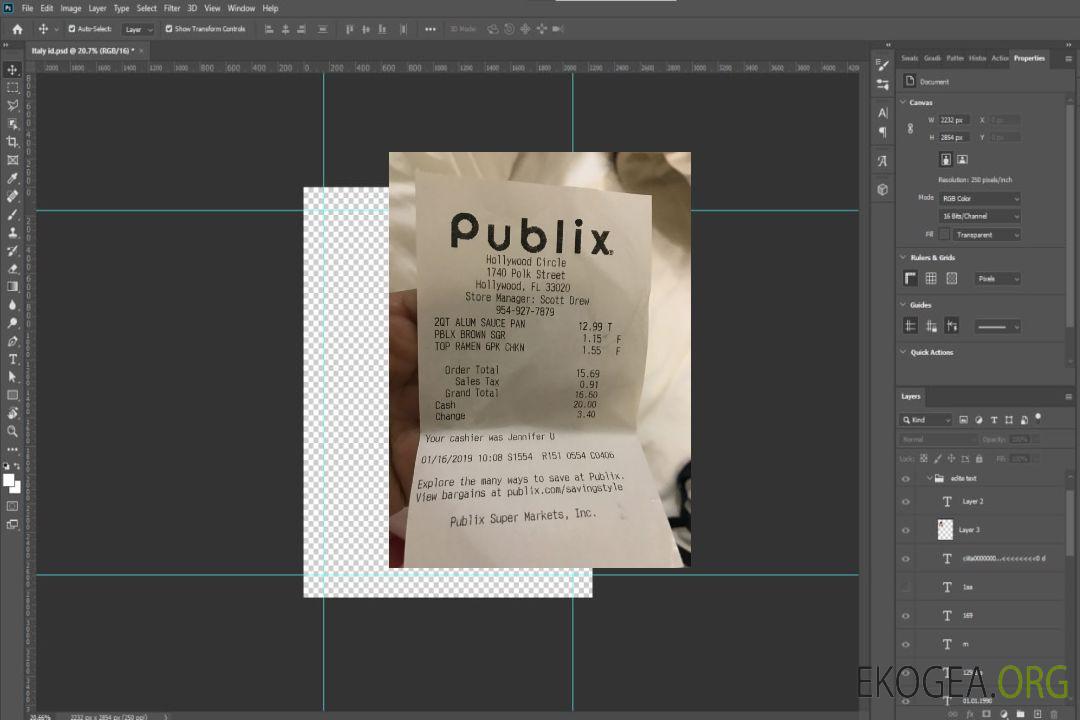Click the canvas width W field
The image size is (1080, 720).
(954, 120)
